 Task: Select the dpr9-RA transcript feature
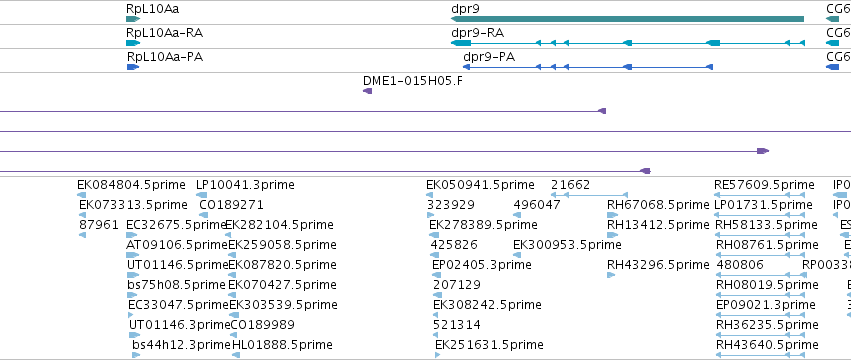[x=628, y=43]
